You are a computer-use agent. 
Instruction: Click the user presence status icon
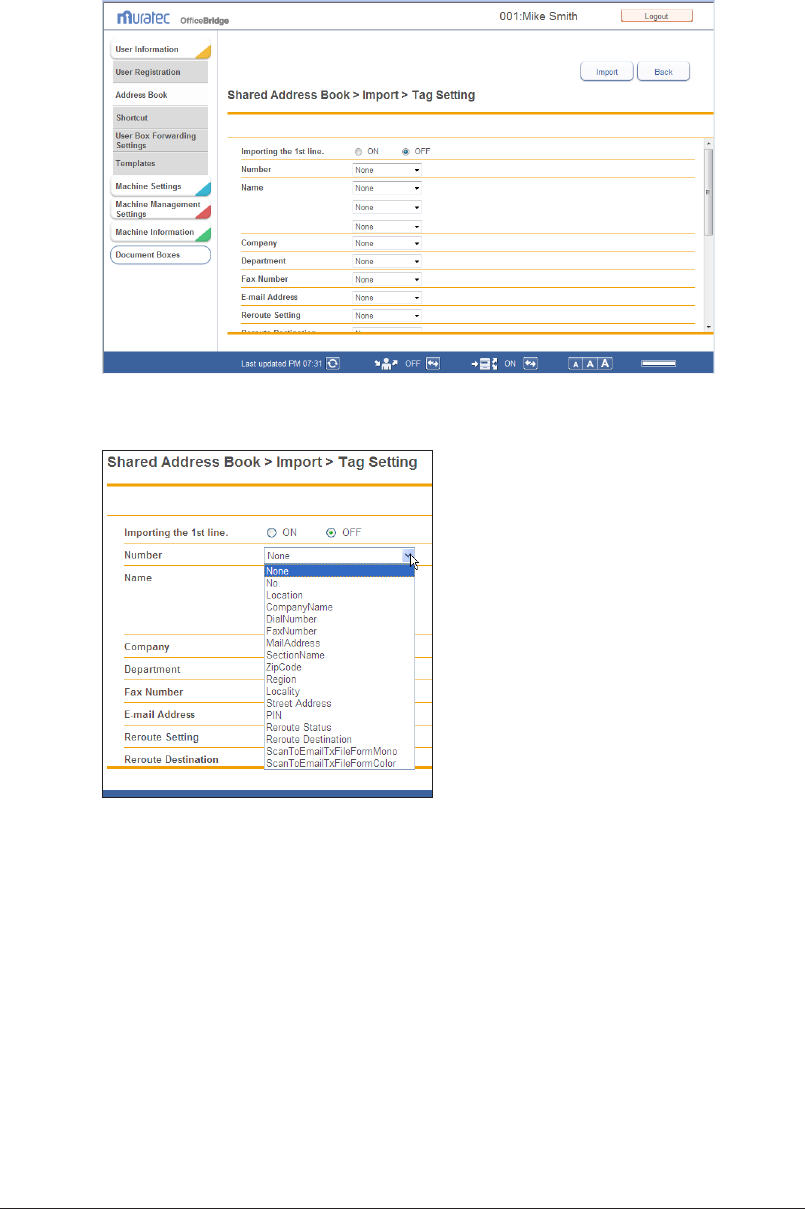(x=386, y=364)
